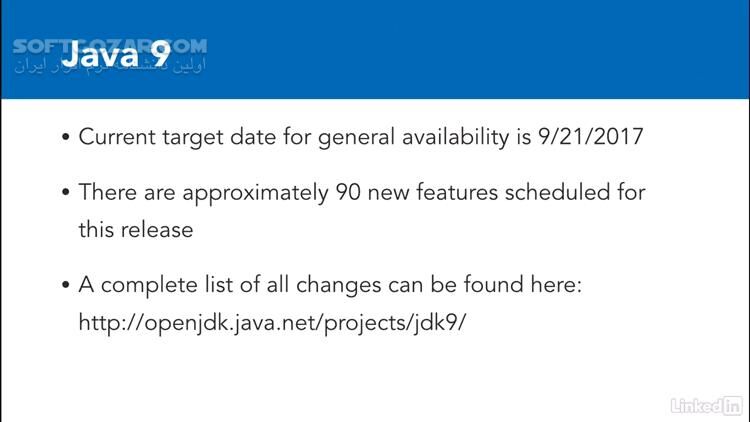Screen dimensions: 750x422
Task: Click the word "approximately" in second bullet
Action: click(263, 192)
